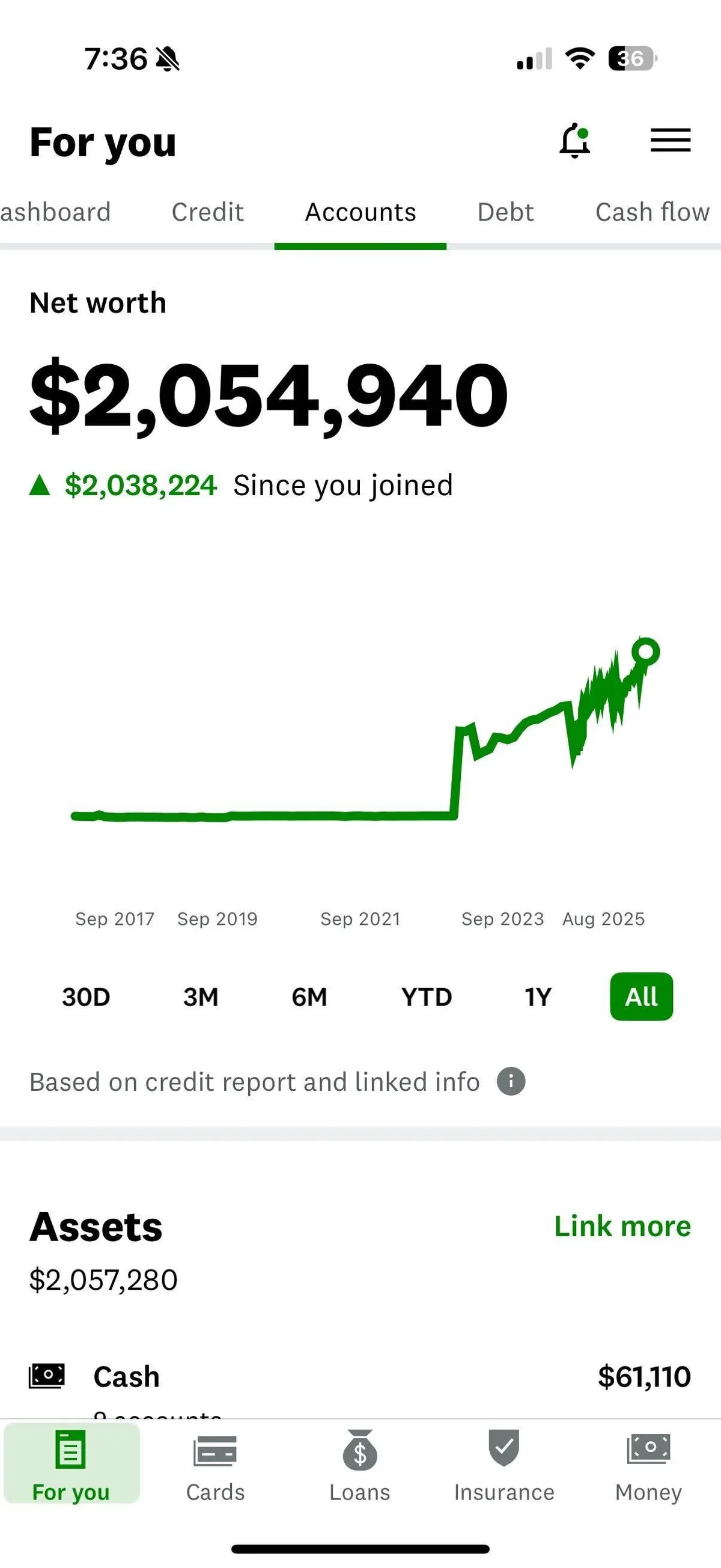Tap the Cash banknote icon
The width and height of the screenshot is (721, 1568).
pos(47,1376)
